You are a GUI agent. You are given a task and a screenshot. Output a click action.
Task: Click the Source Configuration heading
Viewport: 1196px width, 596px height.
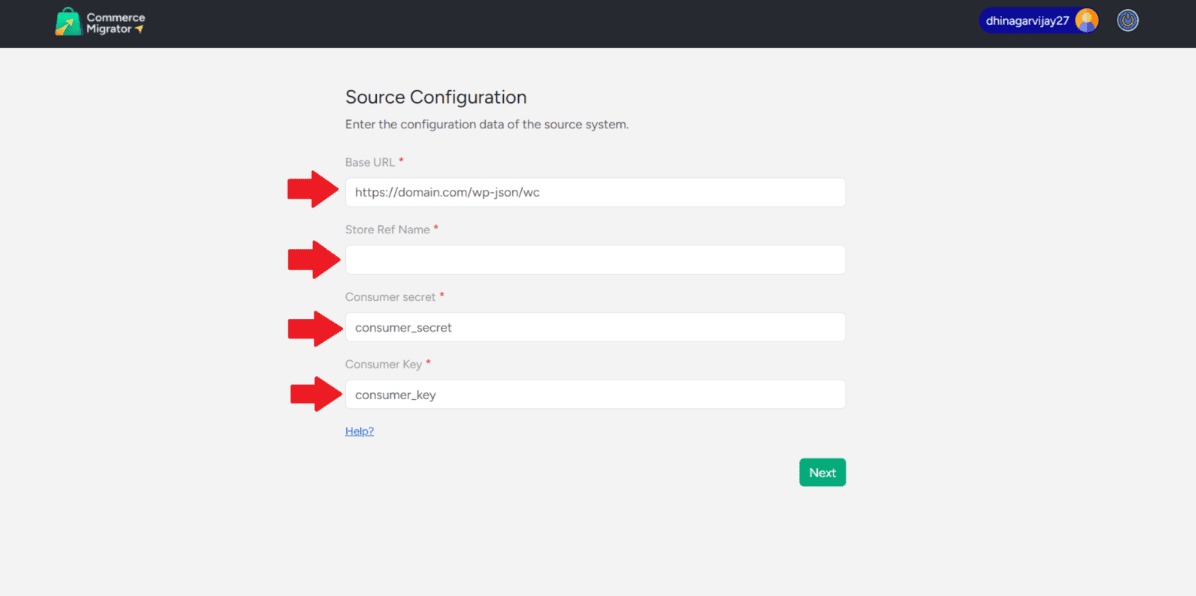435,97
